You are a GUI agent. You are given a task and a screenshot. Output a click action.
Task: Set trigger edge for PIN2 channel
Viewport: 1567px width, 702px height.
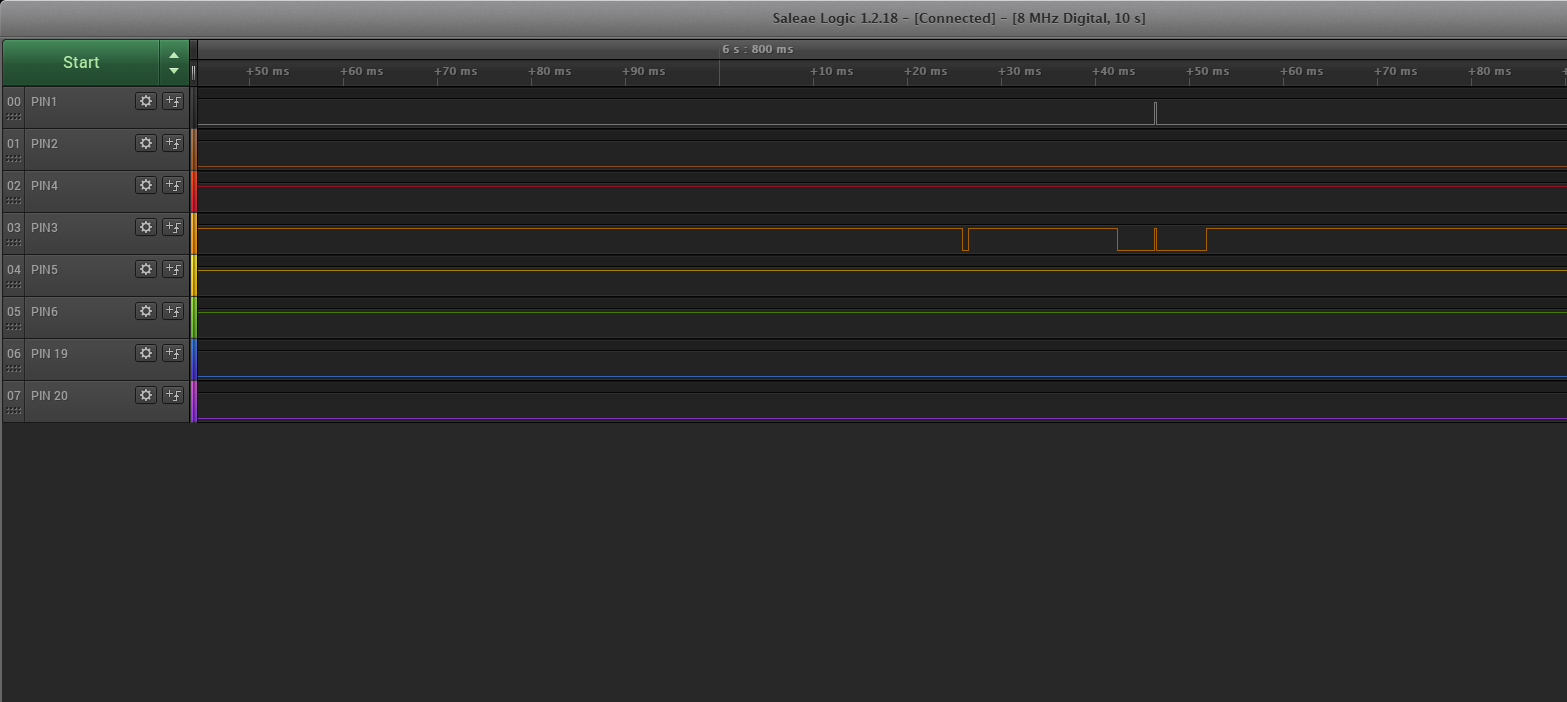click(173, 143)
